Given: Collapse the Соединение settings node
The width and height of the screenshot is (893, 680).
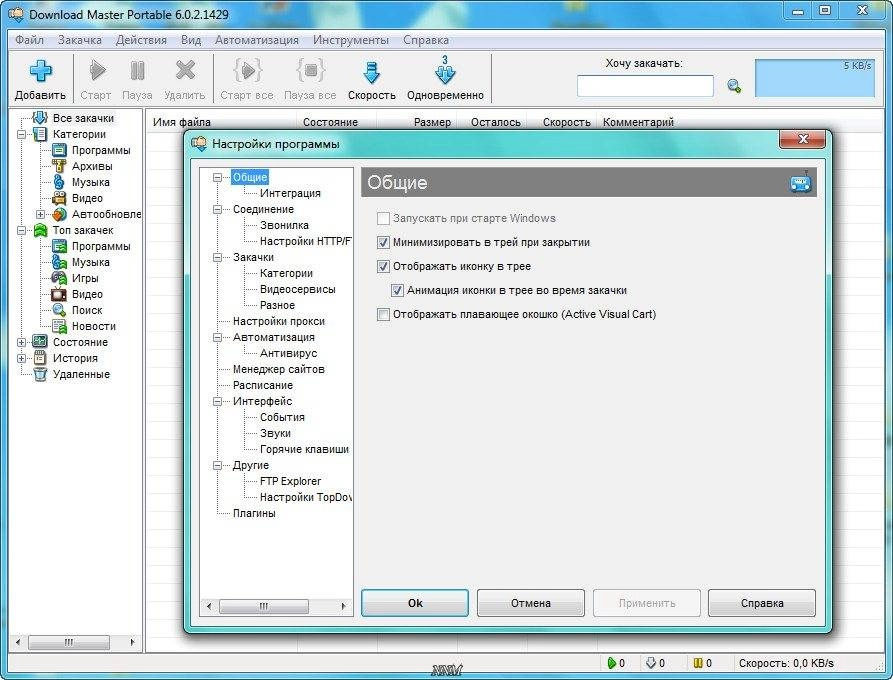Looking at the screenshot, I should 217,209.
